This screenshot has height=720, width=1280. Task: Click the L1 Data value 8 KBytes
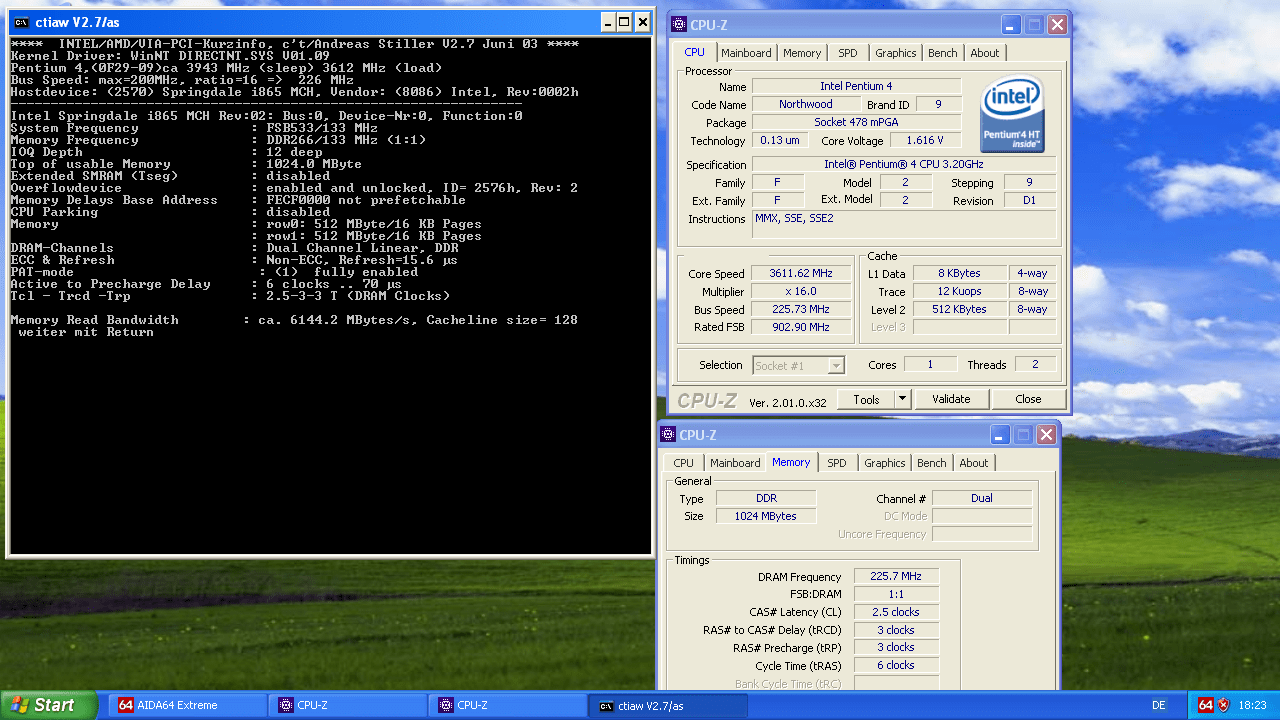pos(959,273)
